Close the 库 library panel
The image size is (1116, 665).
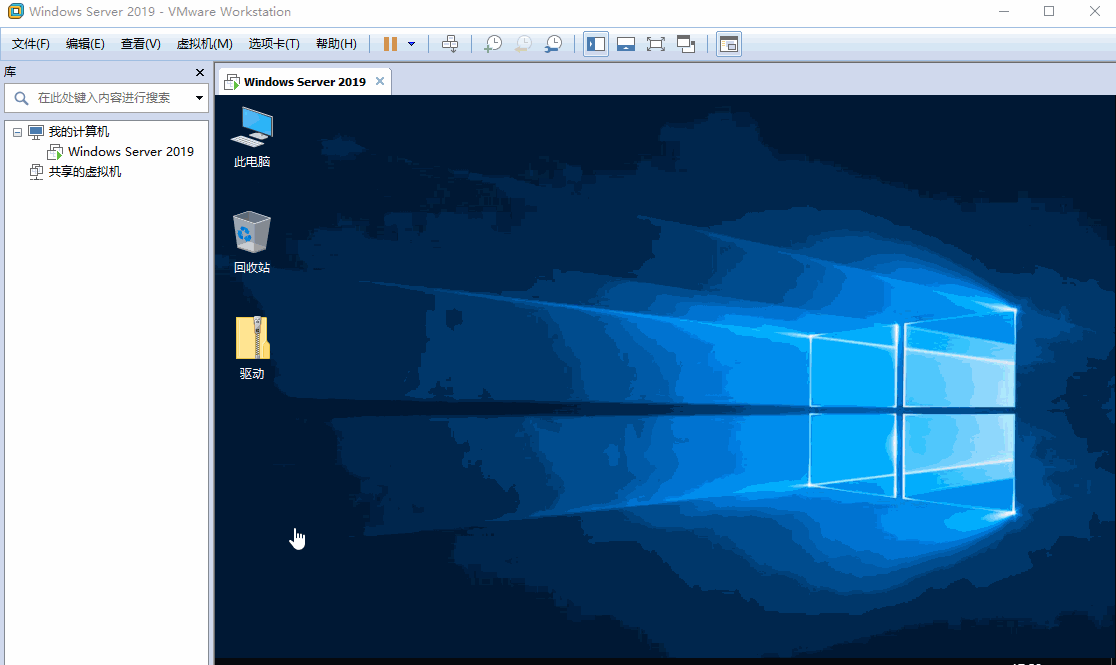[200, 73]
